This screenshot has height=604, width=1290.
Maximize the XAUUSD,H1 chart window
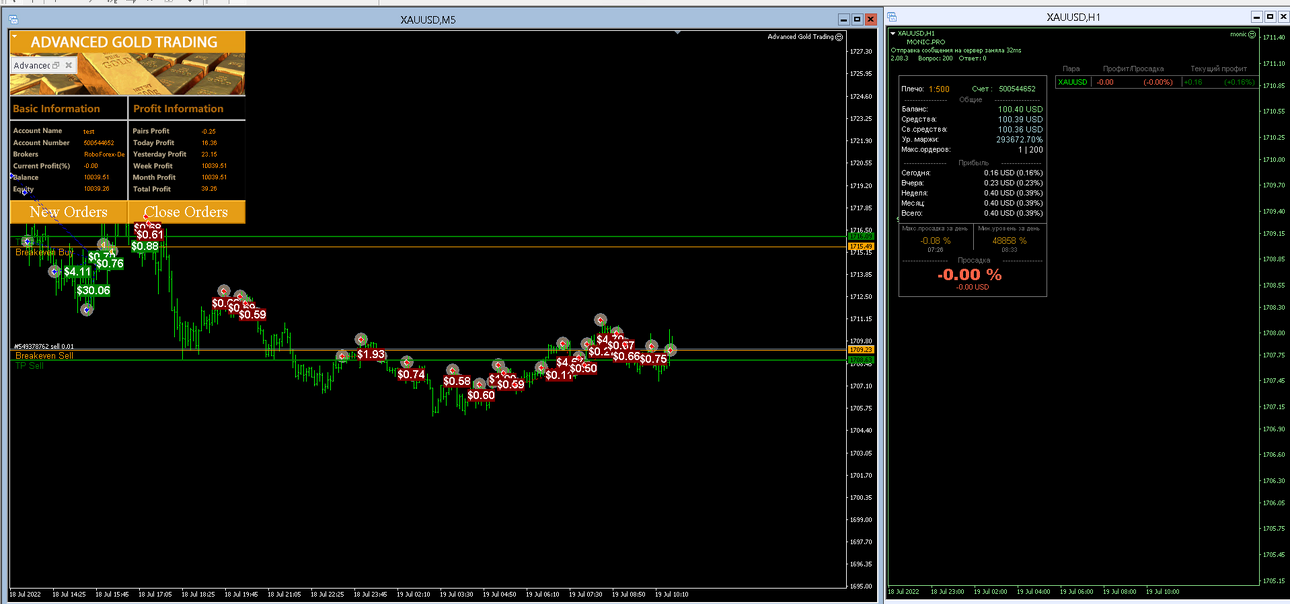tap(1270, 17)
